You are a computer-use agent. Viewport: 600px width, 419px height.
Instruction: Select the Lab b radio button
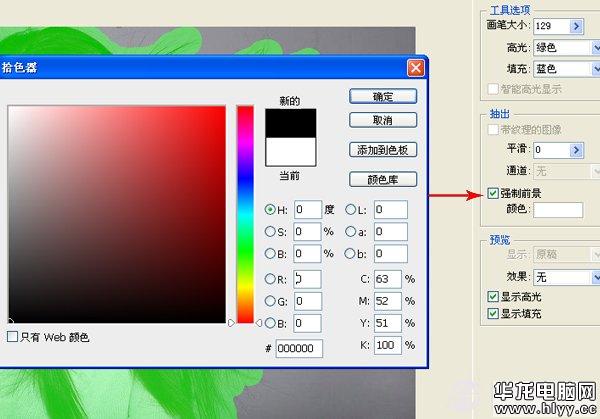click(x=350, y=254)
